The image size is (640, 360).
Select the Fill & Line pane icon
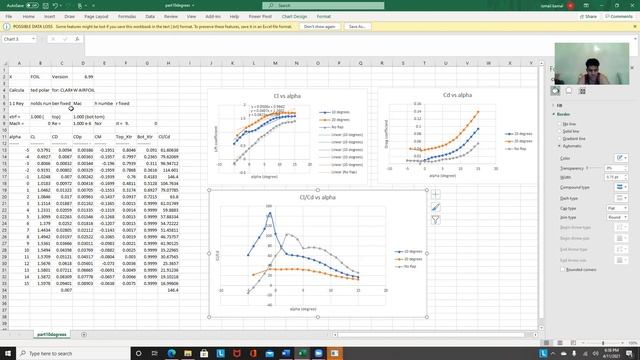tap(556, 91)
